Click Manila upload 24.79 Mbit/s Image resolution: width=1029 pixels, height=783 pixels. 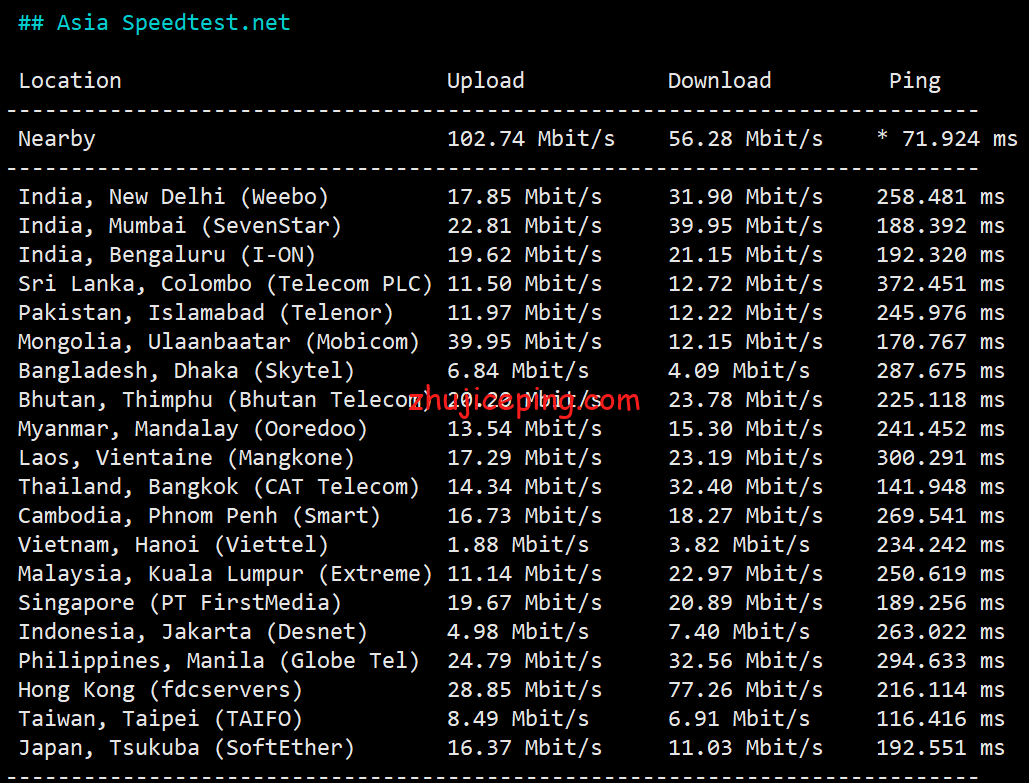(524, 660)
